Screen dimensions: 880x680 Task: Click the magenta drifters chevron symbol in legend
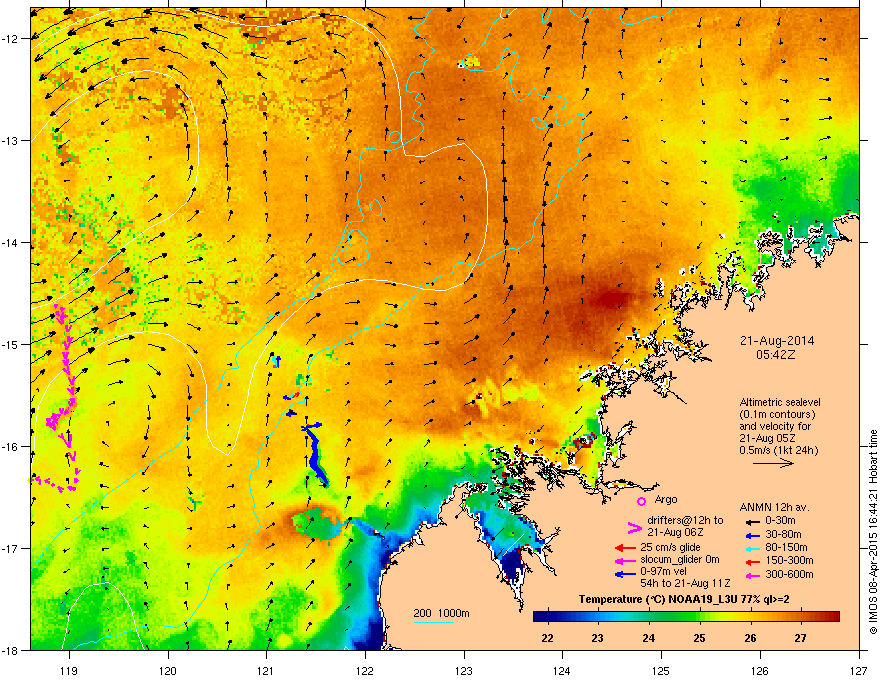(634, 527)
